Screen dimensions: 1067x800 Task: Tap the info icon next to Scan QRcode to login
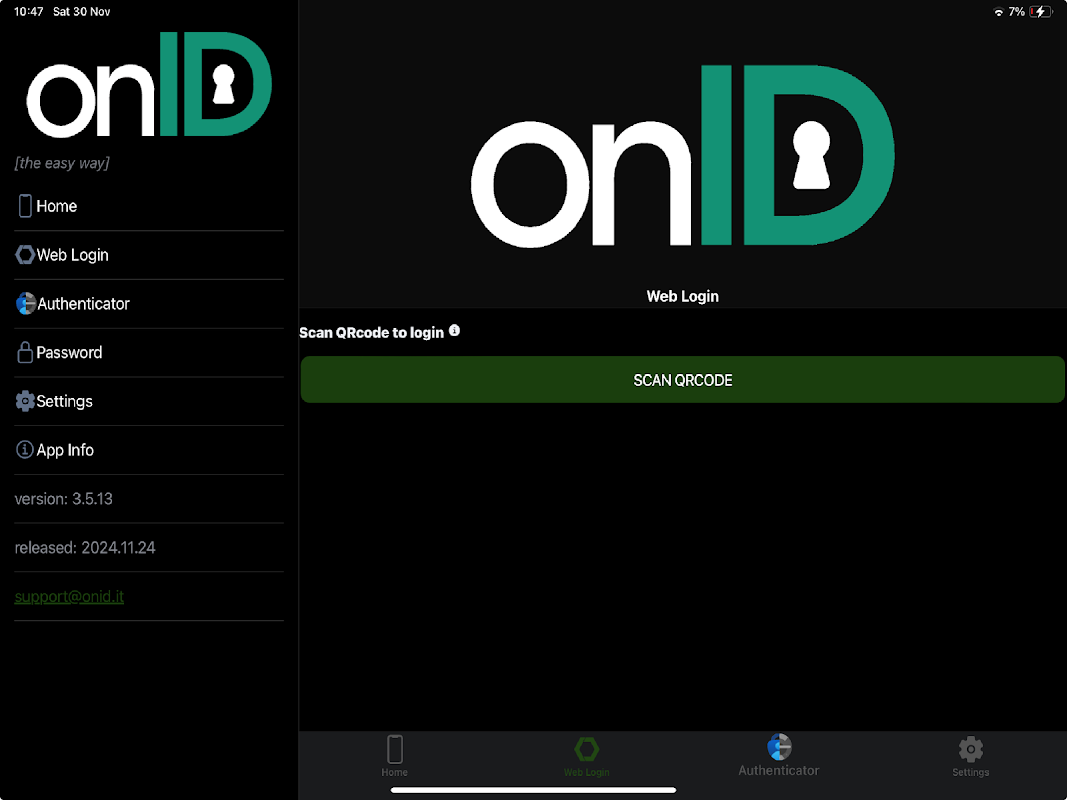tap(455, 331)
